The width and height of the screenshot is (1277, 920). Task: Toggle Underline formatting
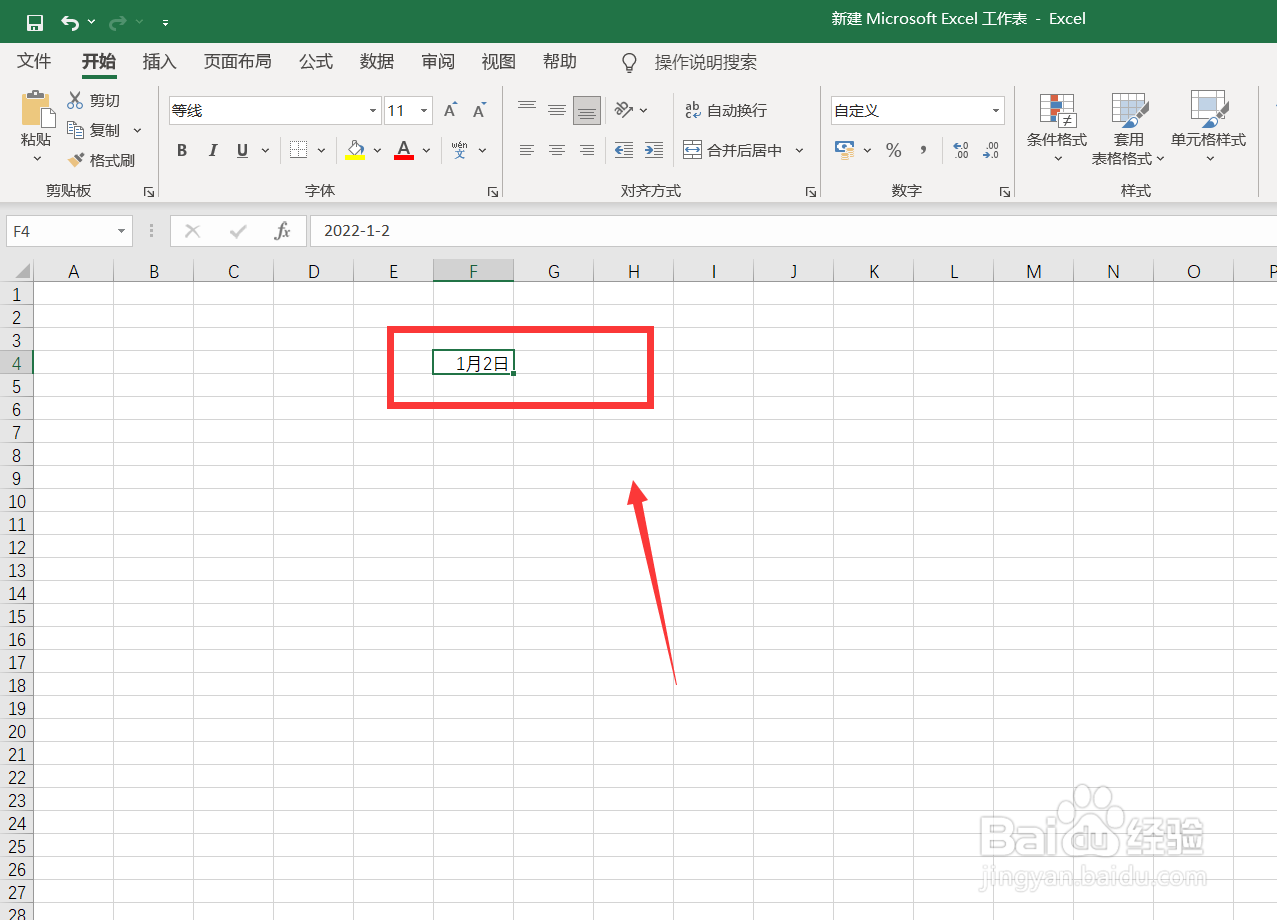(x=242, y=151)
